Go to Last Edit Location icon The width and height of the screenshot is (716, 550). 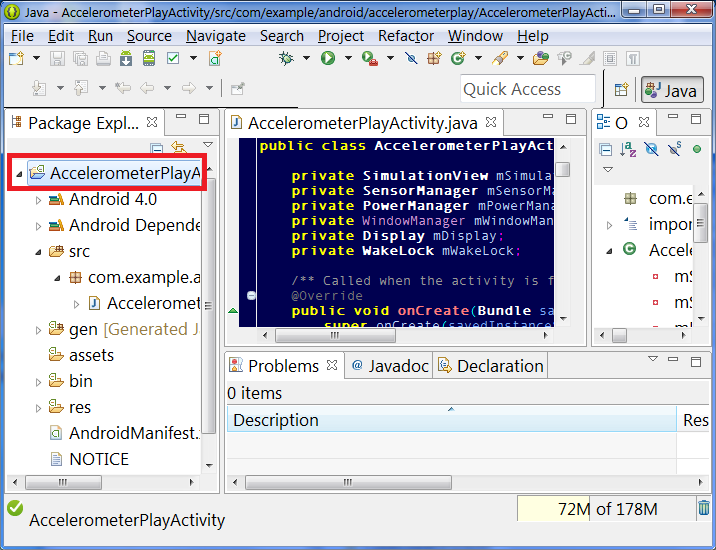[x=123, y=87]
